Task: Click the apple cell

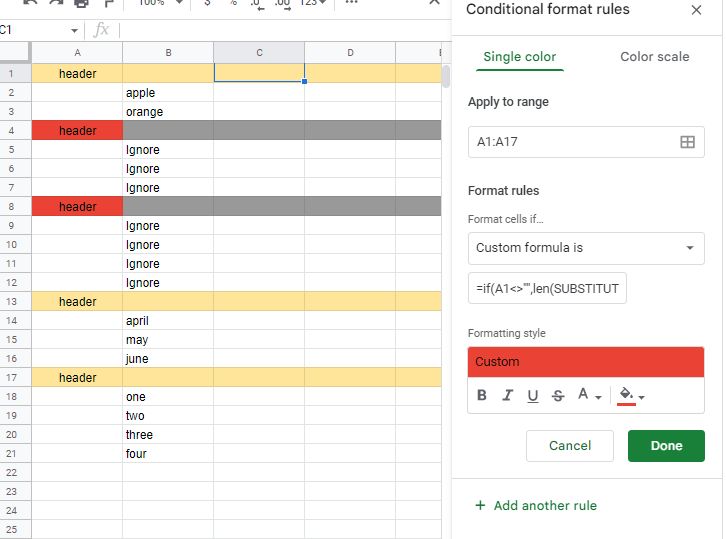Action: (x=168, y=92)
